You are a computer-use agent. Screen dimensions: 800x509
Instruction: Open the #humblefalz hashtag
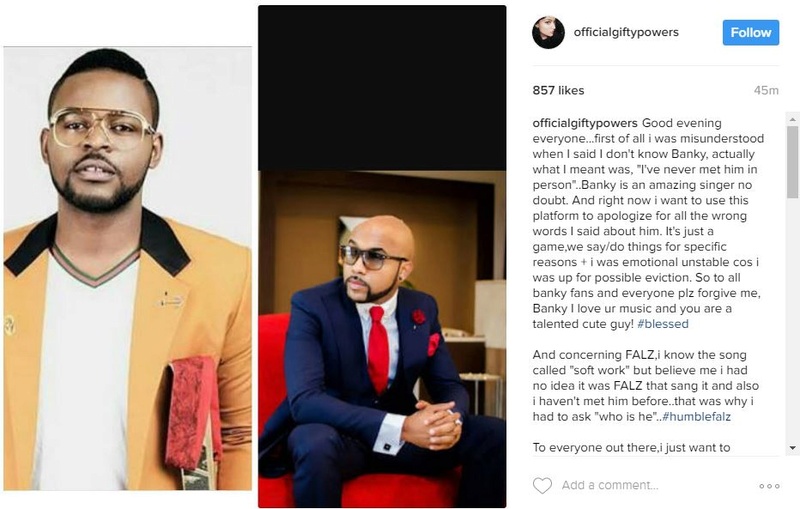(x=696, y=417)
